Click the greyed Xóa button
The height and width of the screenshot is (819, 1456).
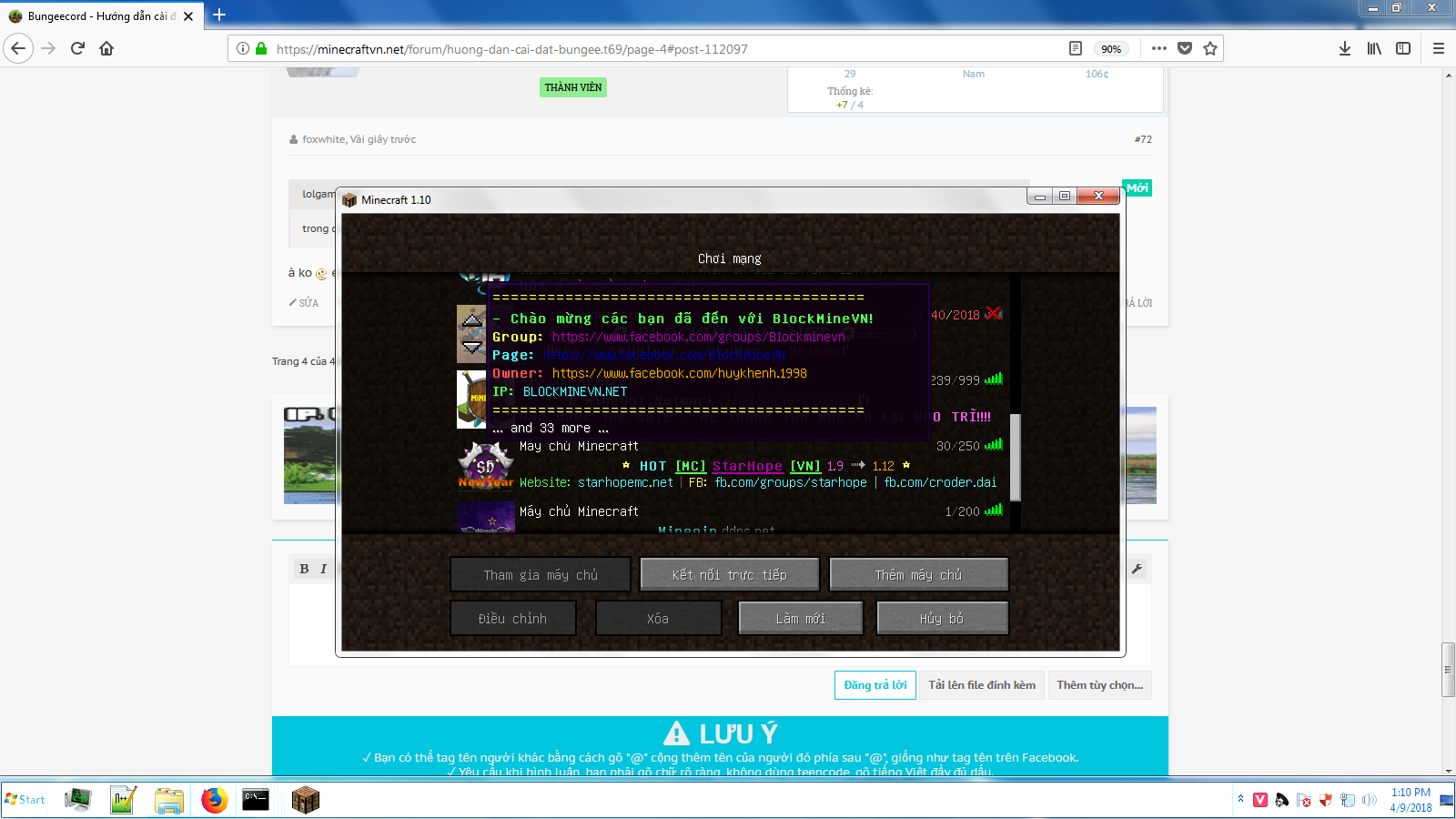pos(658,619)
